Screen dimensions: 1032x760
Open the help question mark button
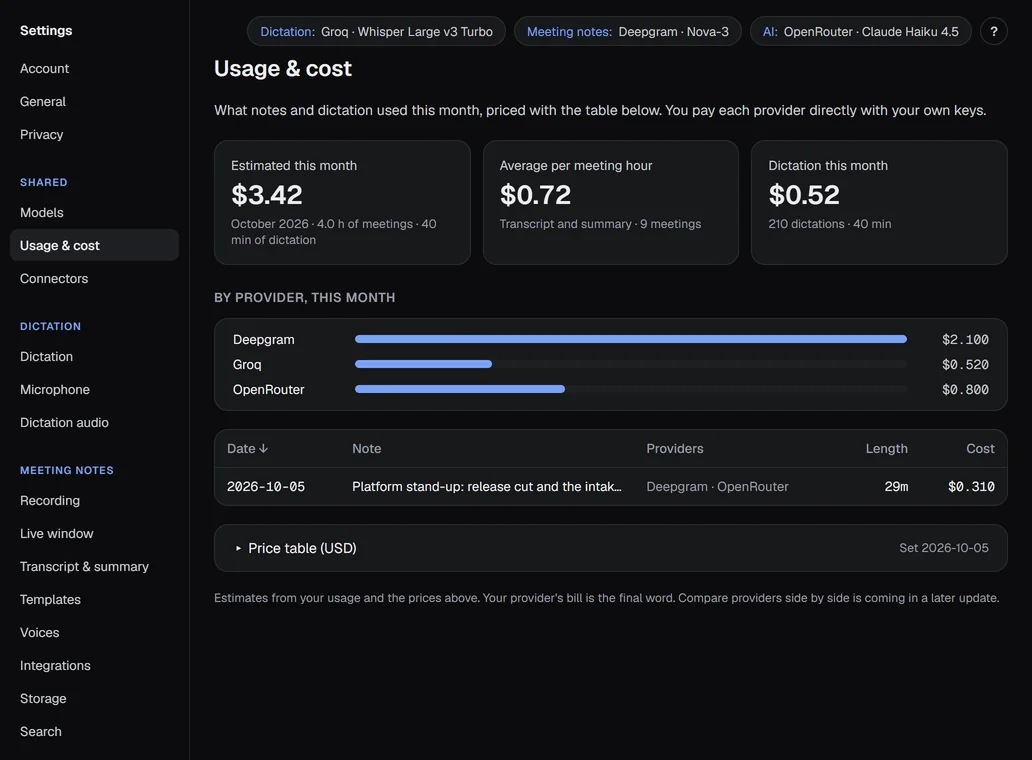click(x=993, y=32)
